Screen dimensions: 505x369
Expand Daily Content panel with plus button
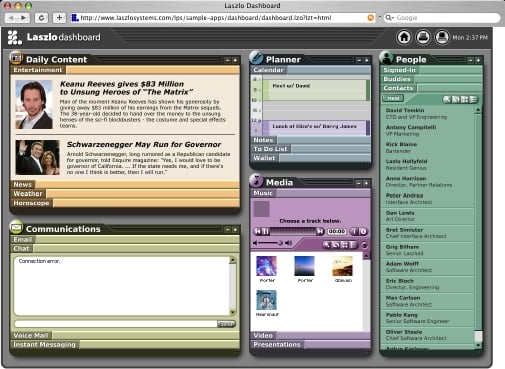point(235,60)
